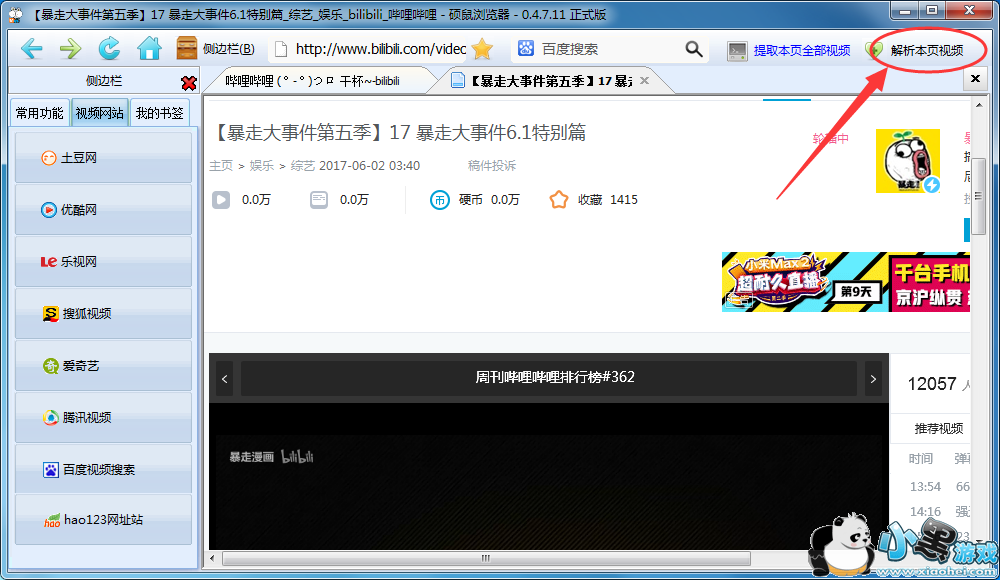Image resolution: width=1000 pixels, height=580 pixels.
Task: Click the bilibili URL address bar
Action: (380, 49)
